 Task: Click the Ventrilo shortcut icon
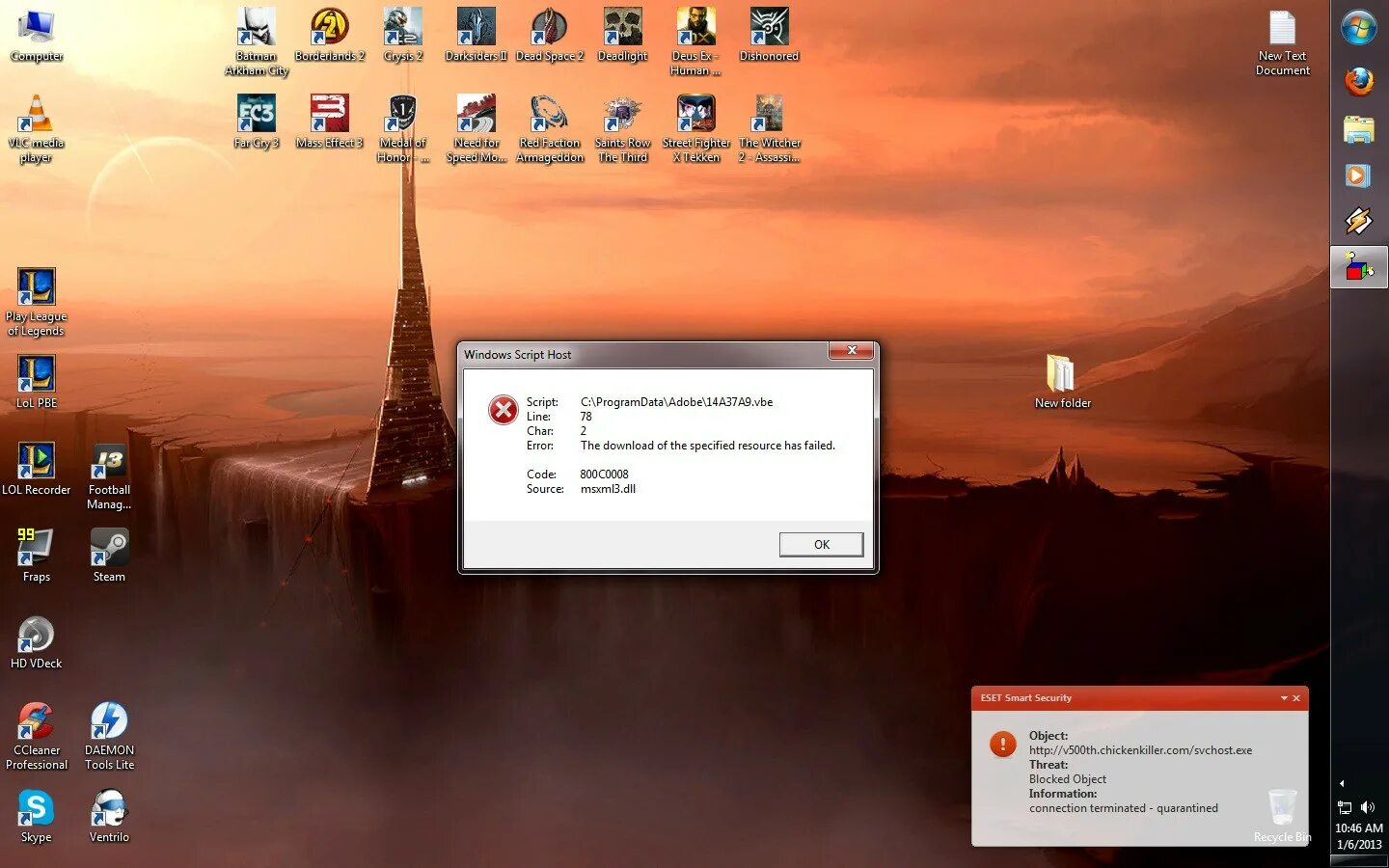pyautogui.click(x=109, y=816)
